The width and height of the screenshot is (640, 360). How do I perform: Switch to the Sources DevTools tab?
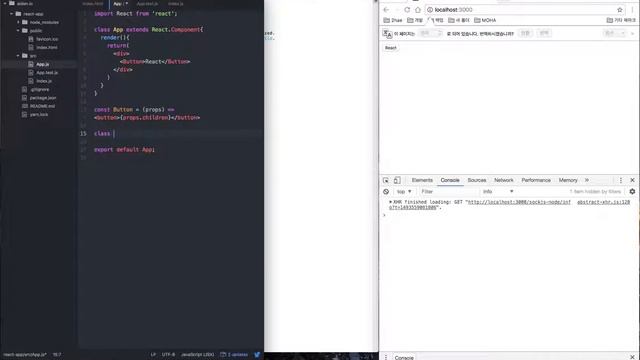coord(477,180)
